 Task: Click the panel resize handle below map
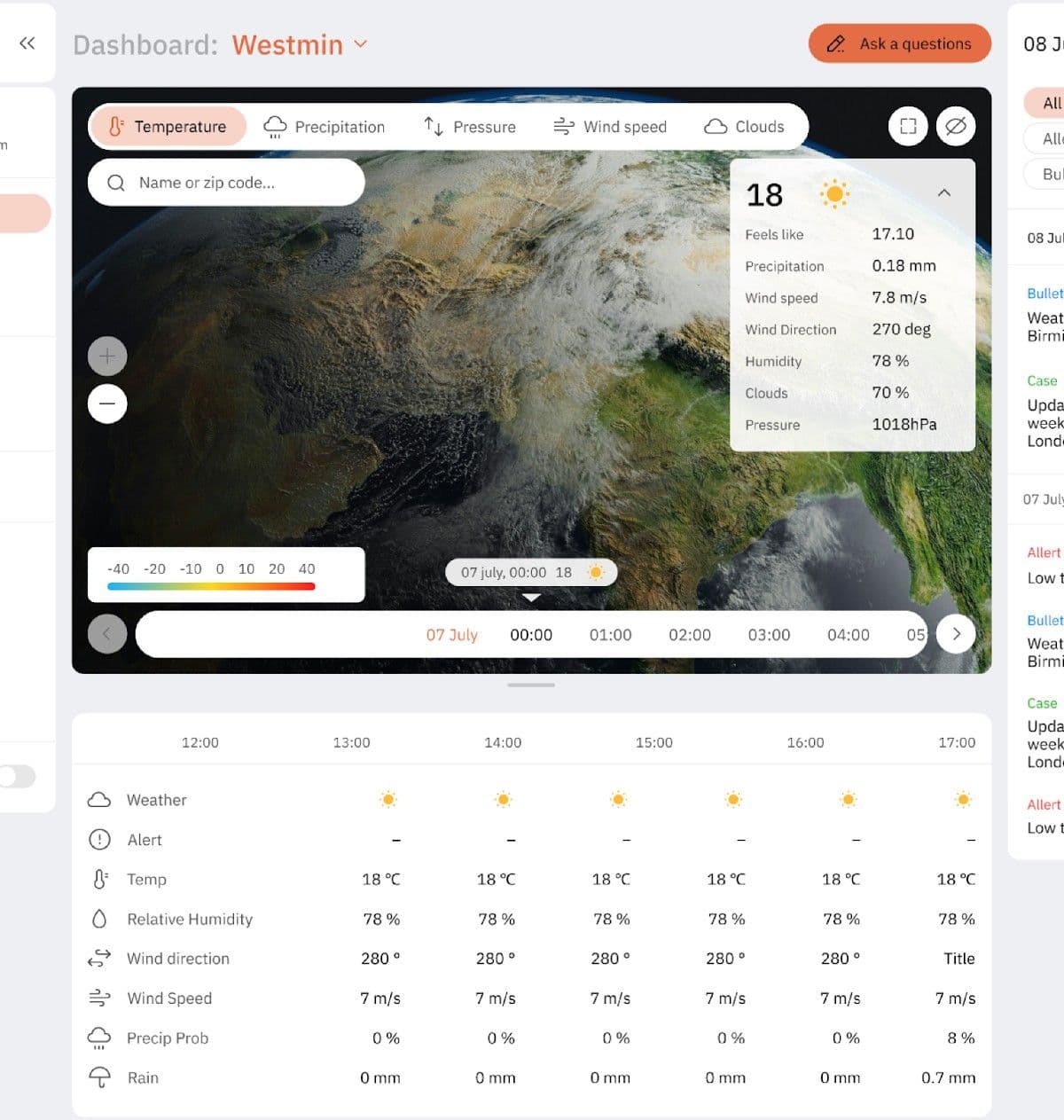(x=531, y=685)
